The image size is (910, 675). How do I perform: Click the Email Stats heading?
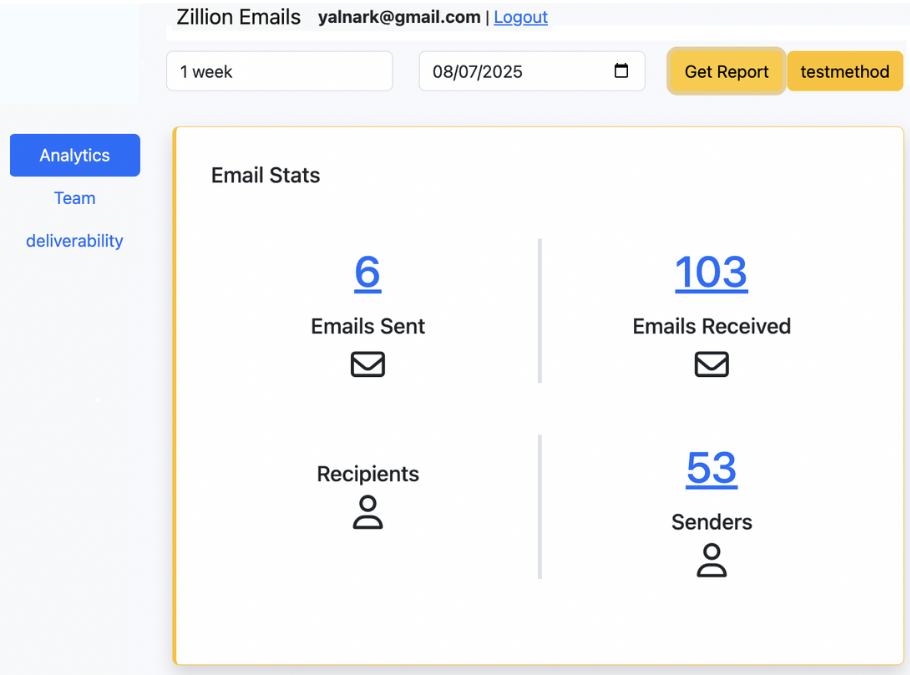point(265,175)
